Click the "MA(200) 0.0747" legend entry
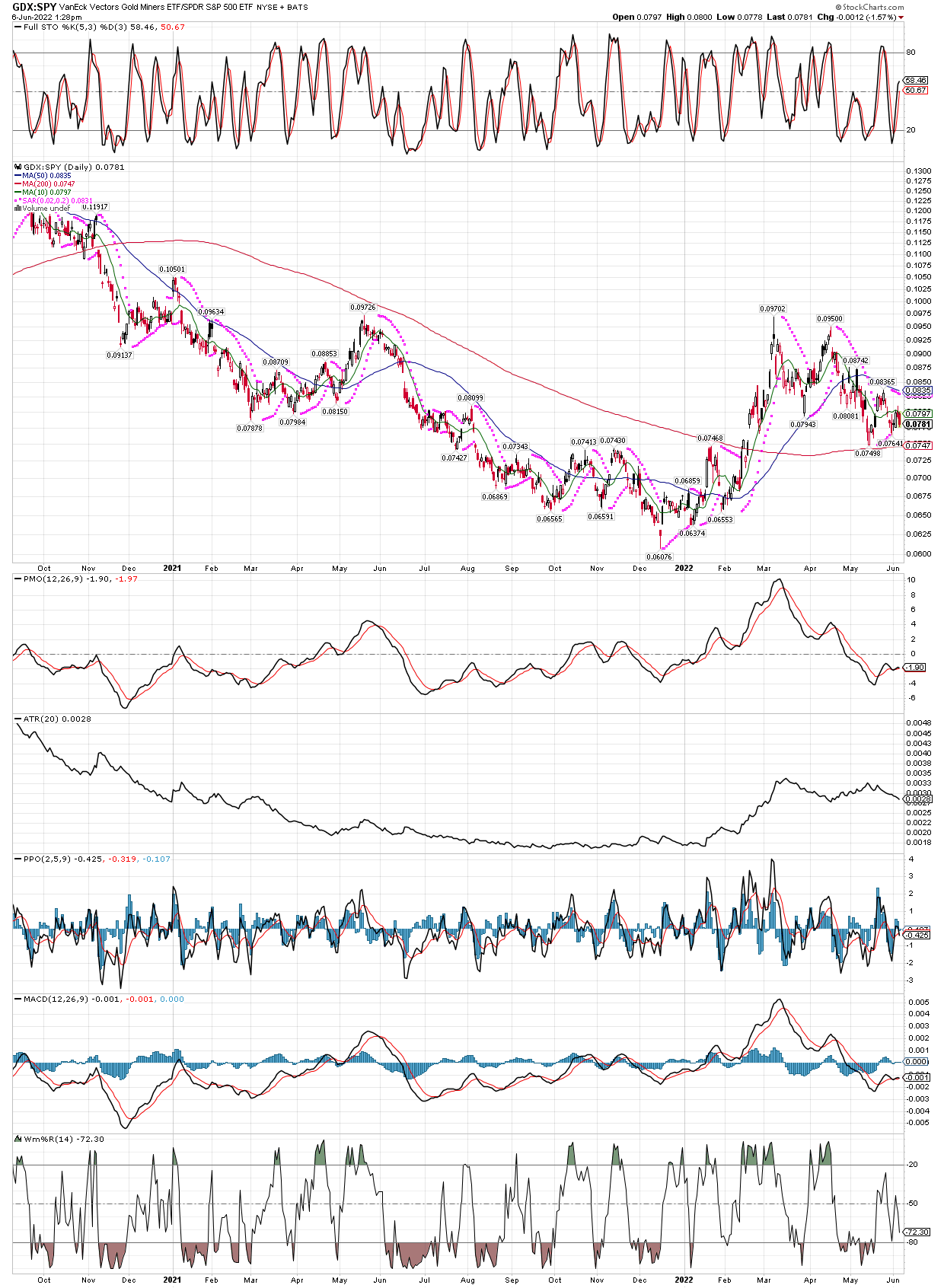The image size is (944, 1288). 49,184
